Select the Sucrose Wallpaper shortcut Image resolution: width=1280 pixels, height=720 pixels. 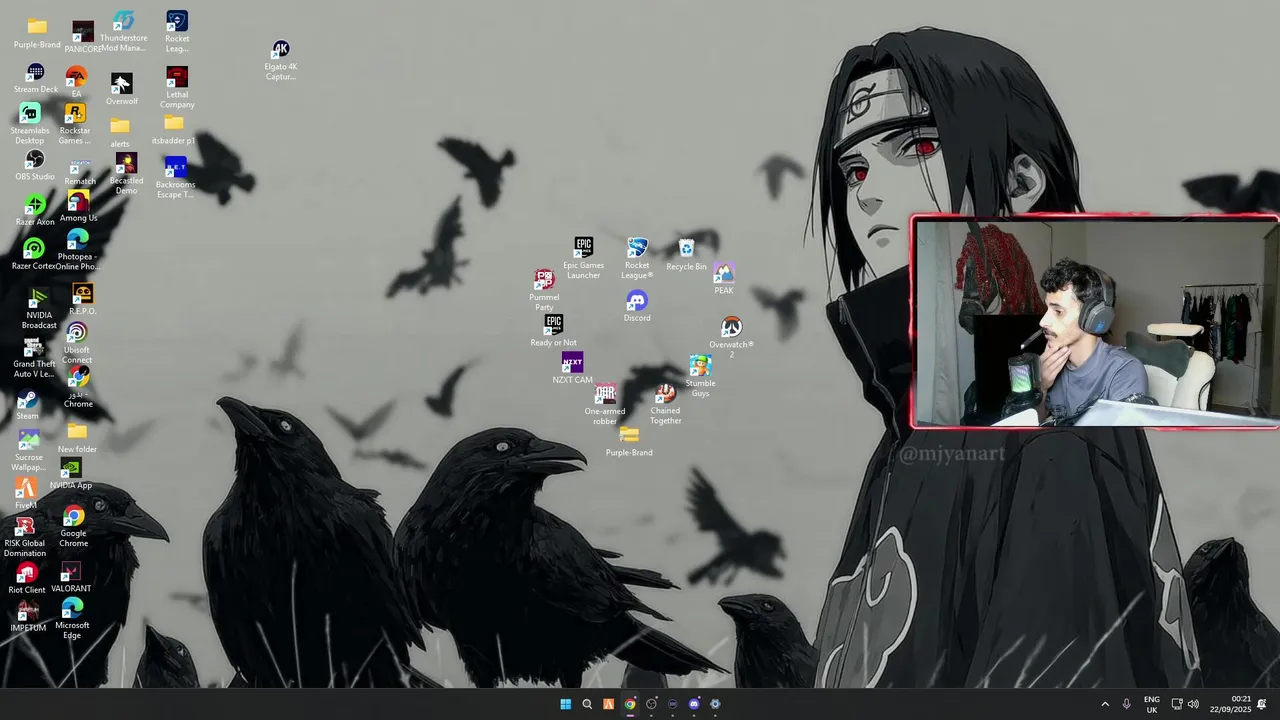coord(29,451)
